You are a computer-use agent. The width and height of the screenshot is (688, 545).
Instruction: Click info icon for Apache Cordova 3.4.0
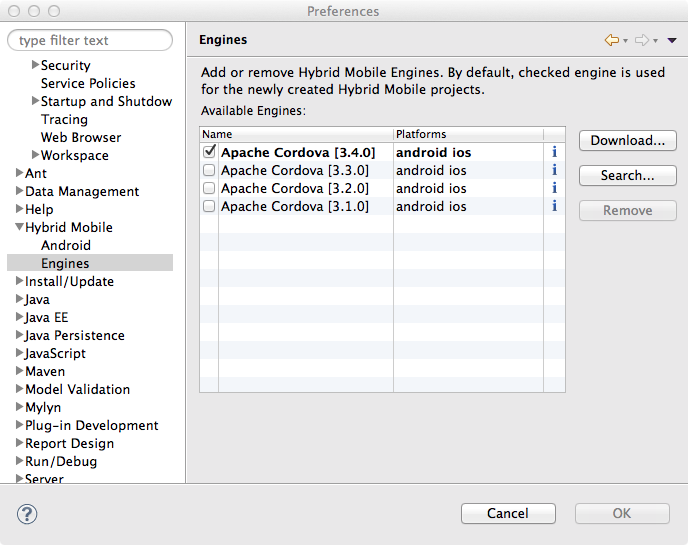[554, 153]
